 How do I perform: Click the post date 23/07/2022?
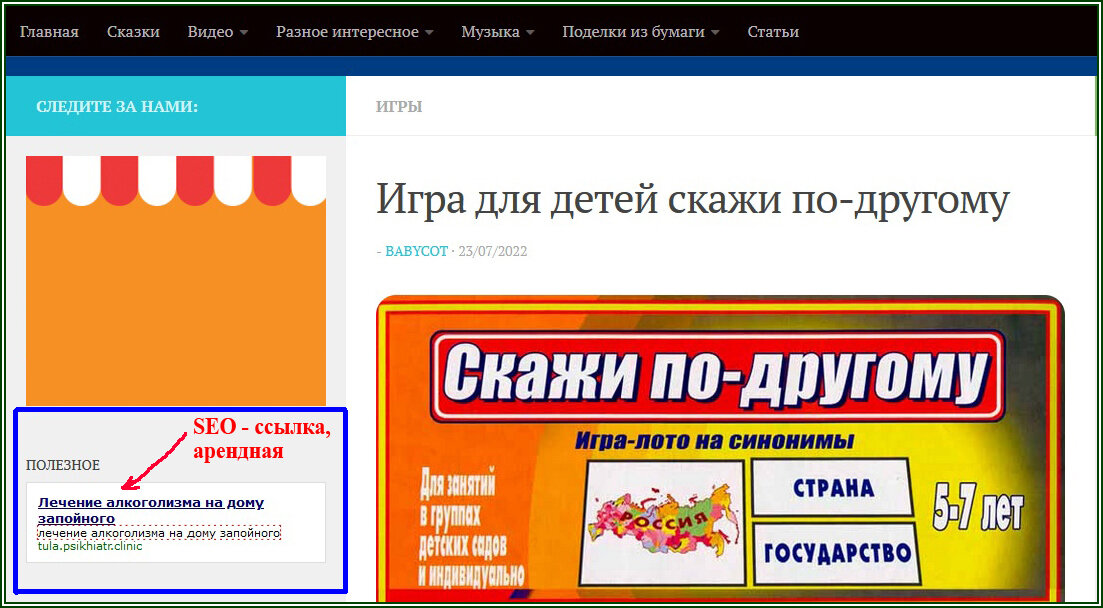click(492, 251)
